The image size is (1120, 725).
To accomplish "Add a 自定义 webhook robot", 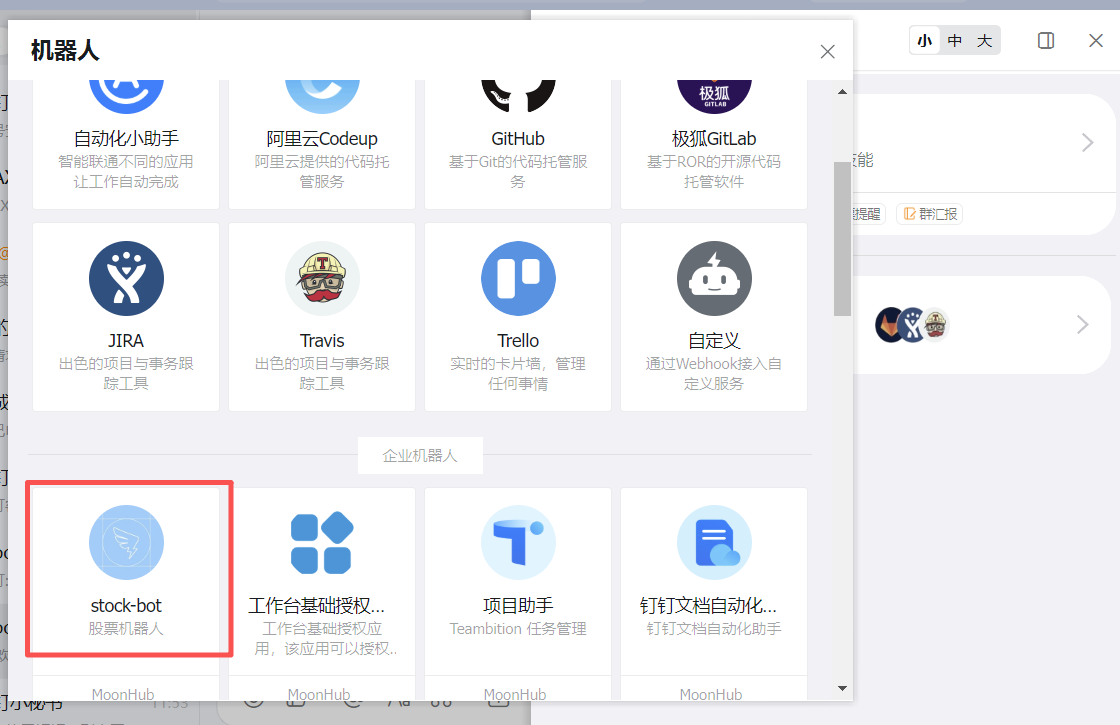I will [x=714, y=317].
